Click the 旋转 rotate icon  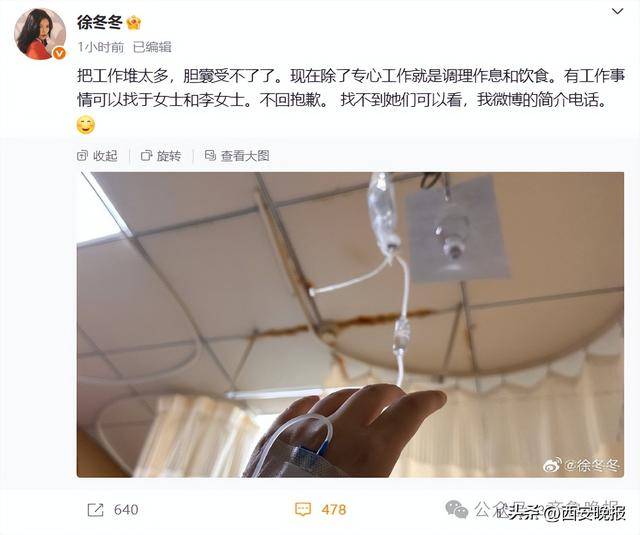(146, 155)
